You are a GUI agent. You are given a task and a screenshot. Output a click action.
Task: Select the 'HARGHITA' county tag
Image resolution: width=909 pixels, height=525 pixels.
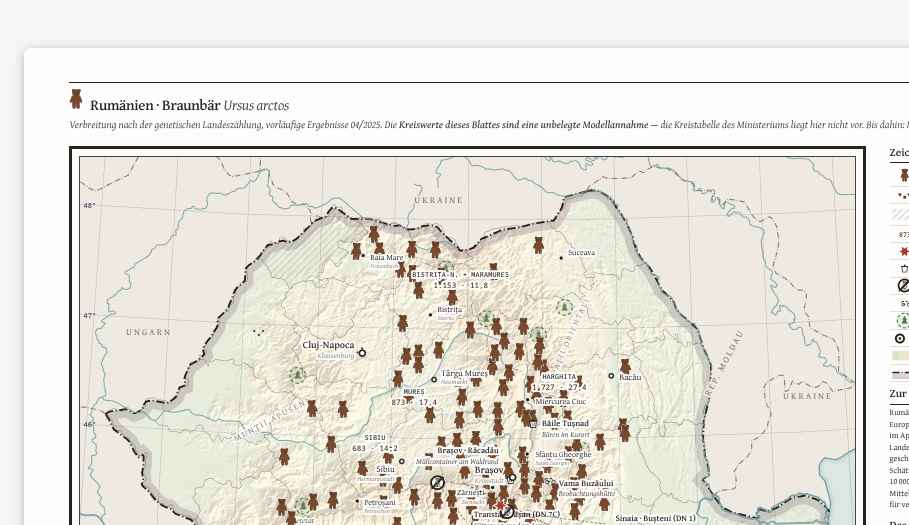[559, 377]
